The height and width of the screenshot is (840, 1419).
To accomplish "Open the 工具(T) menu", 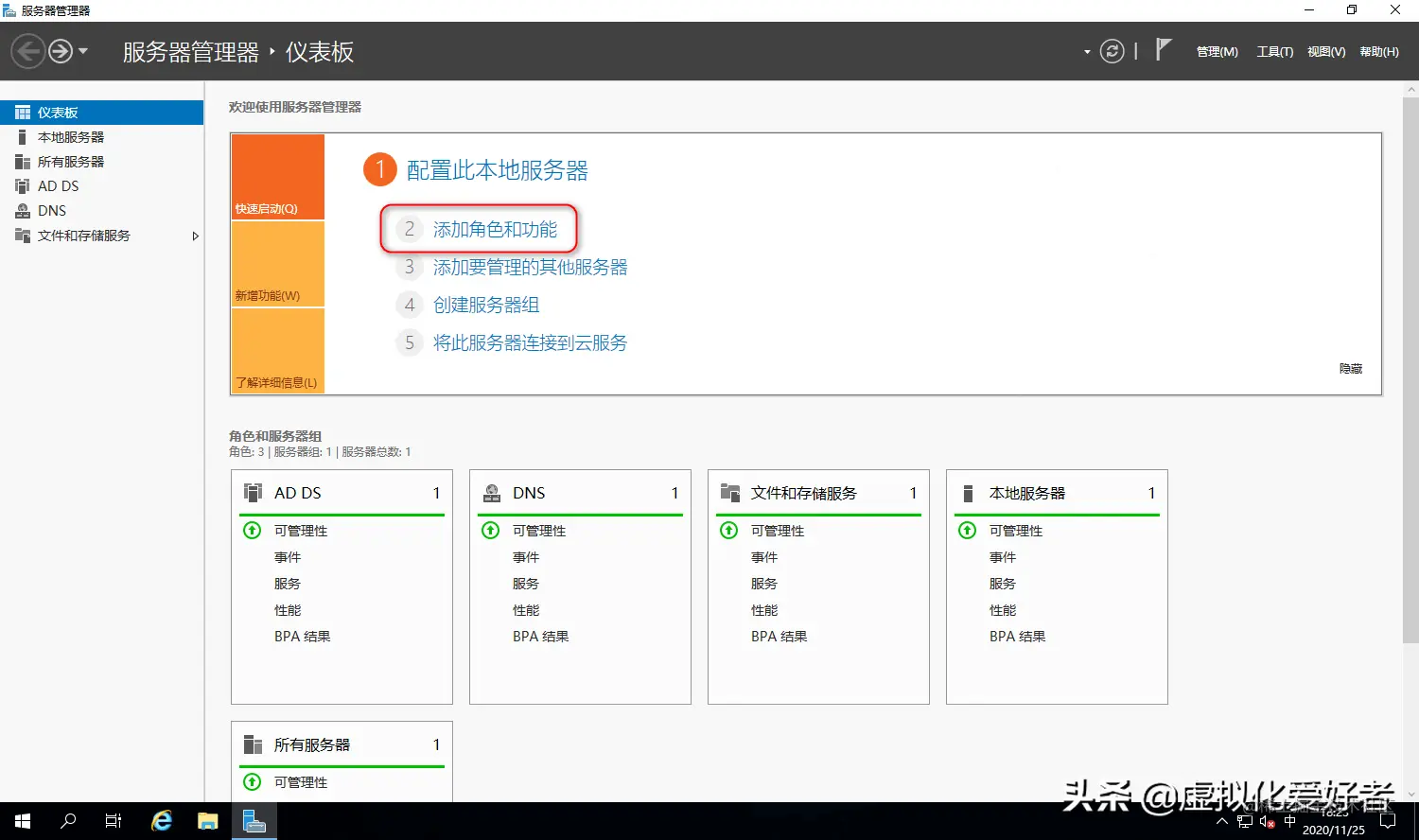I will [x=1274, y=52].
